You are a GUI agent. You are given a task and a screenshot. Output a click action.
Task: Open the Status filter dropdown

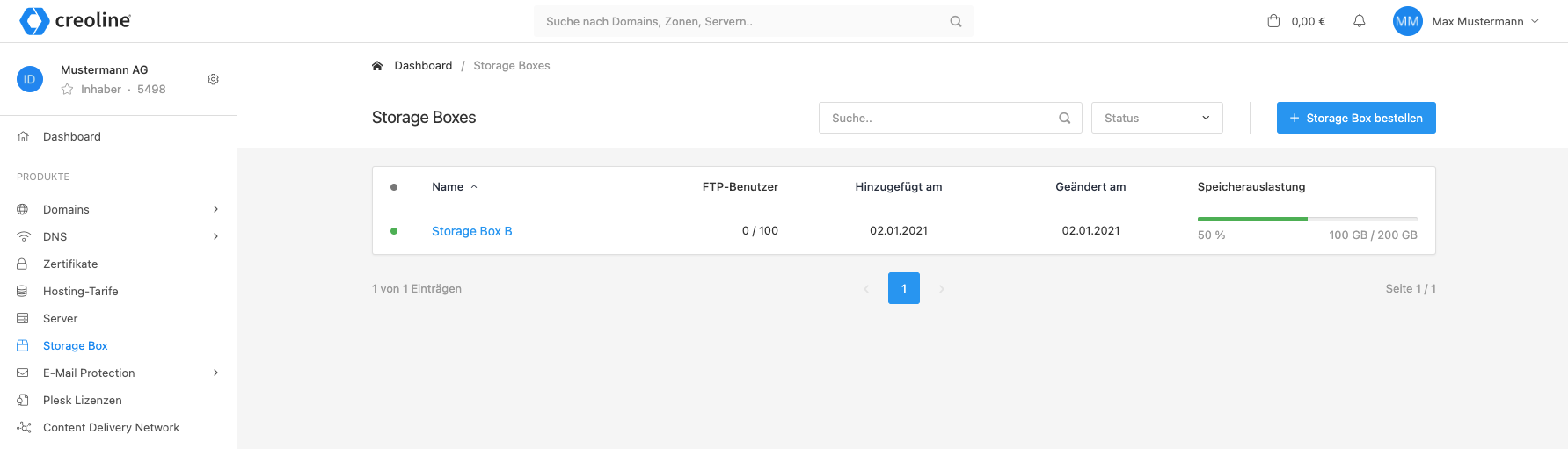1156,118
